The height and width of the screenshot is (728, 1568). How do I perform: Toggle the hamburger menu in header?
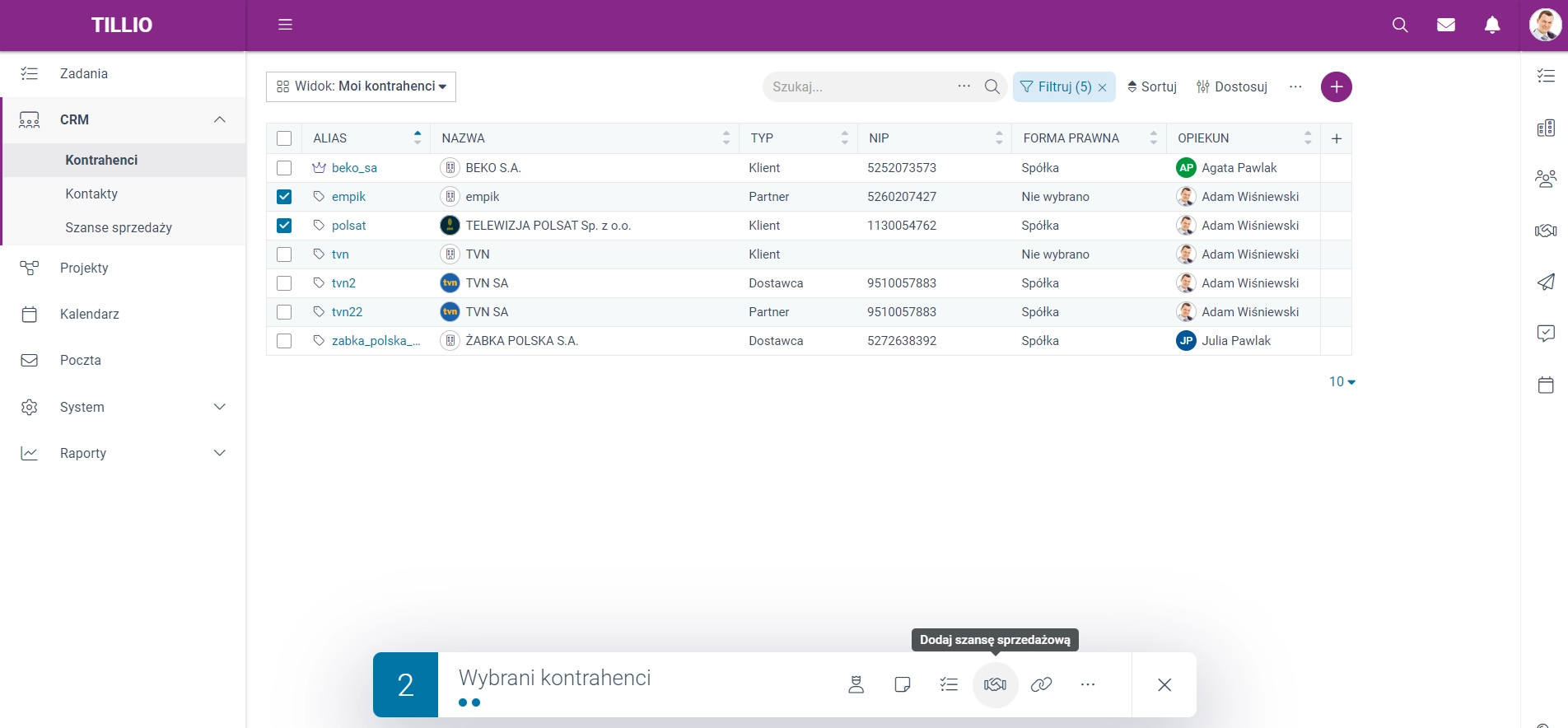click(286, 25)
